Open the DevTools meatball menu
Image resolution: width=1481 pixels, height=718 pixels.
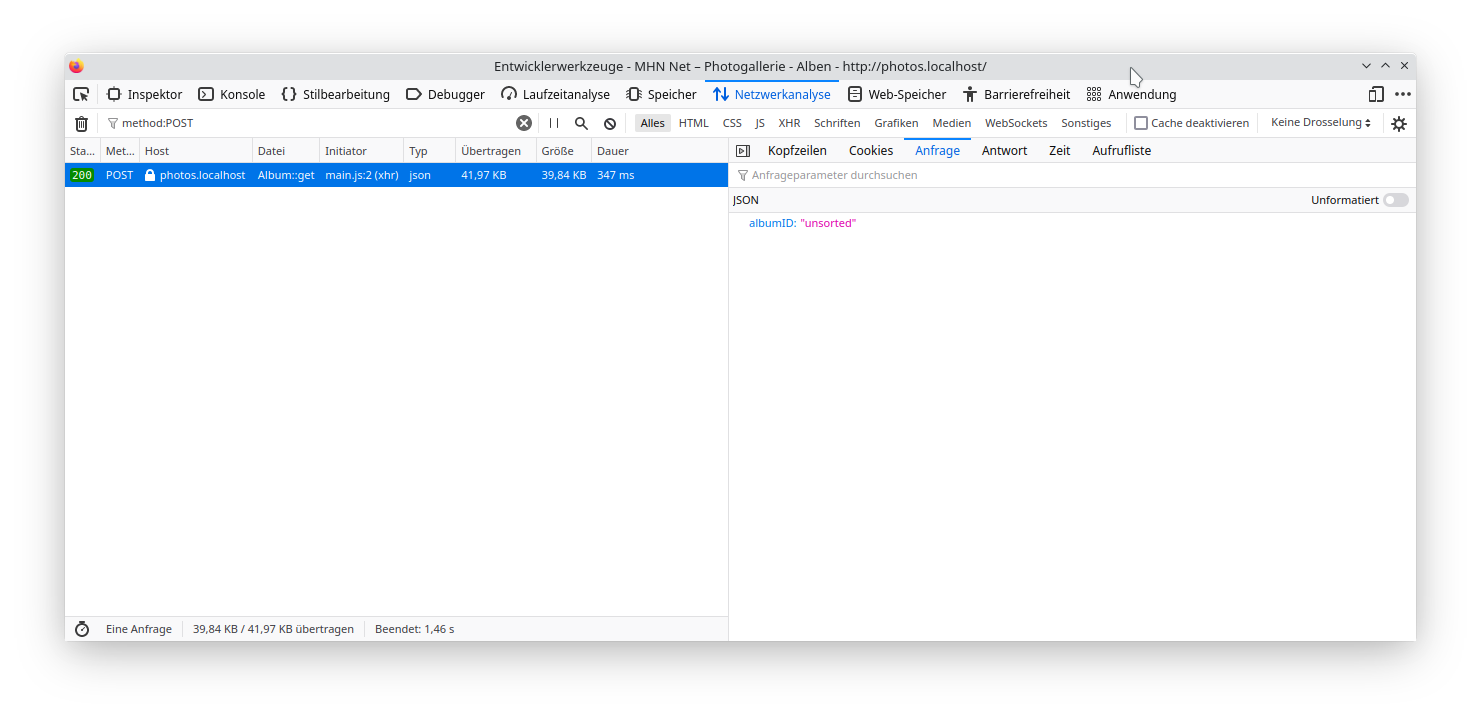(x=1402, y=93)
